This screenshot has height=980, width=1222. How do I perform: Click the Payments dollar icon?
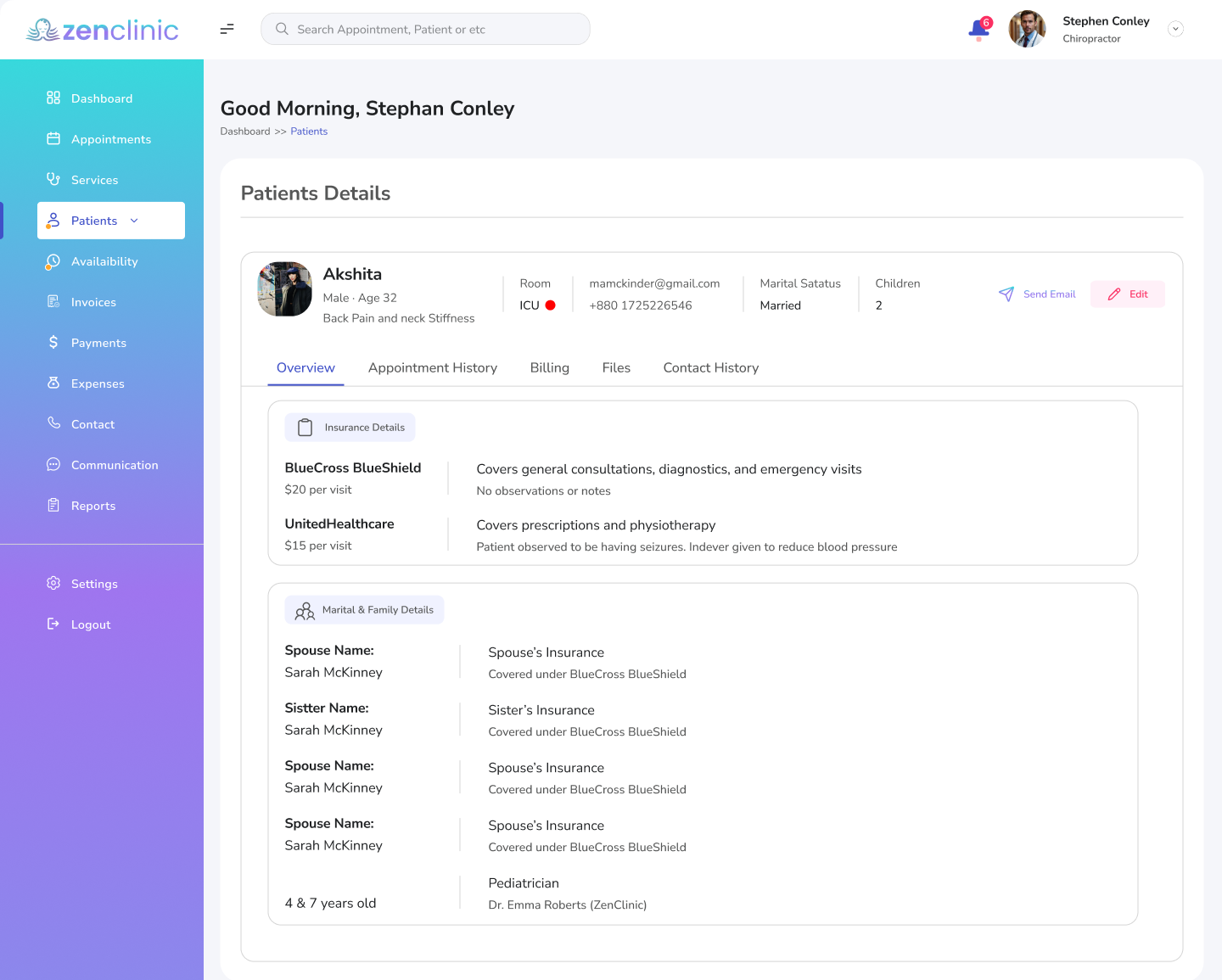point(53,342)
